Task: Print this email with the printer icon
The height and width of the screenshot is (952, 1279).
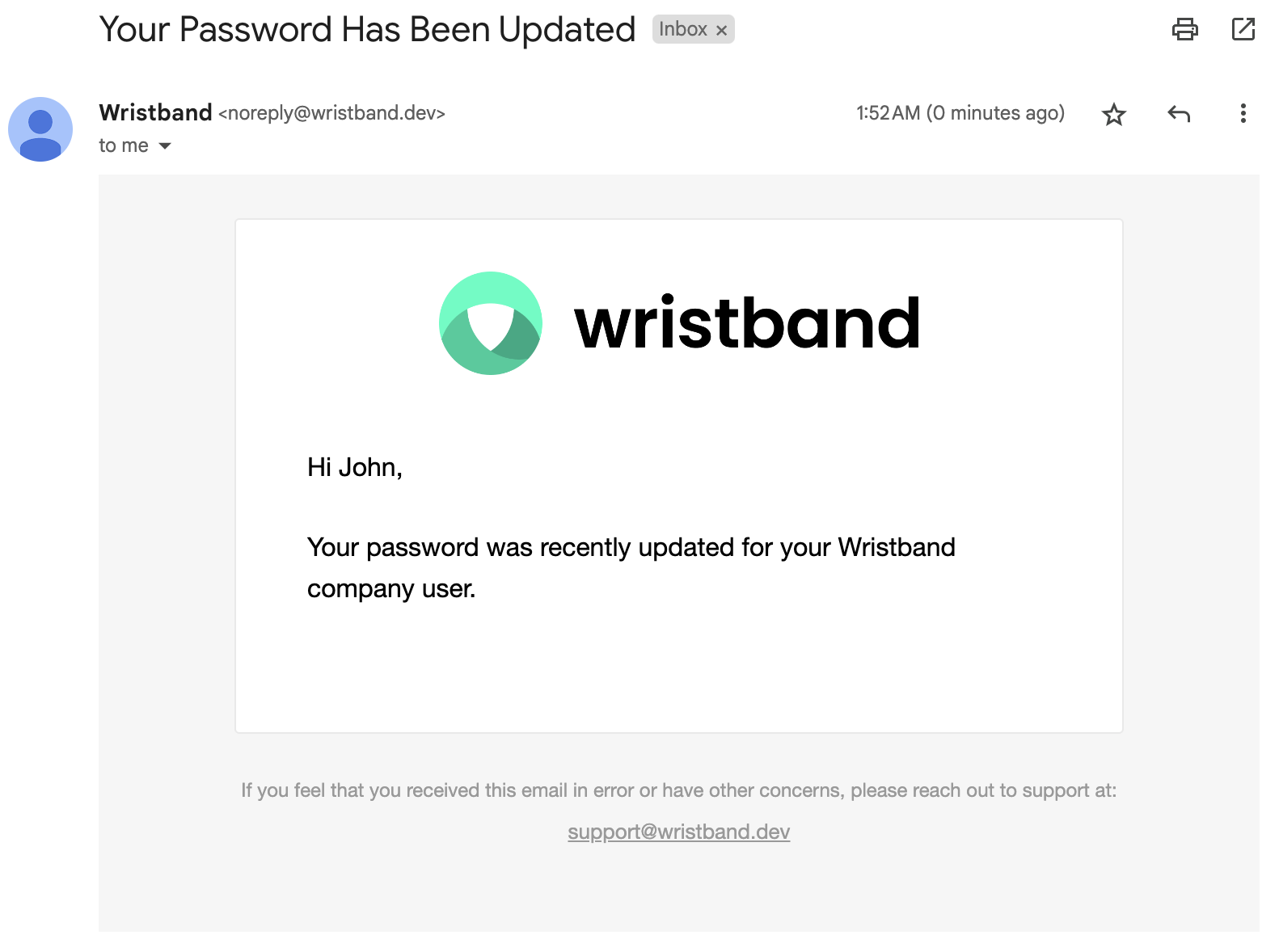Action: tap(1184, 29)
